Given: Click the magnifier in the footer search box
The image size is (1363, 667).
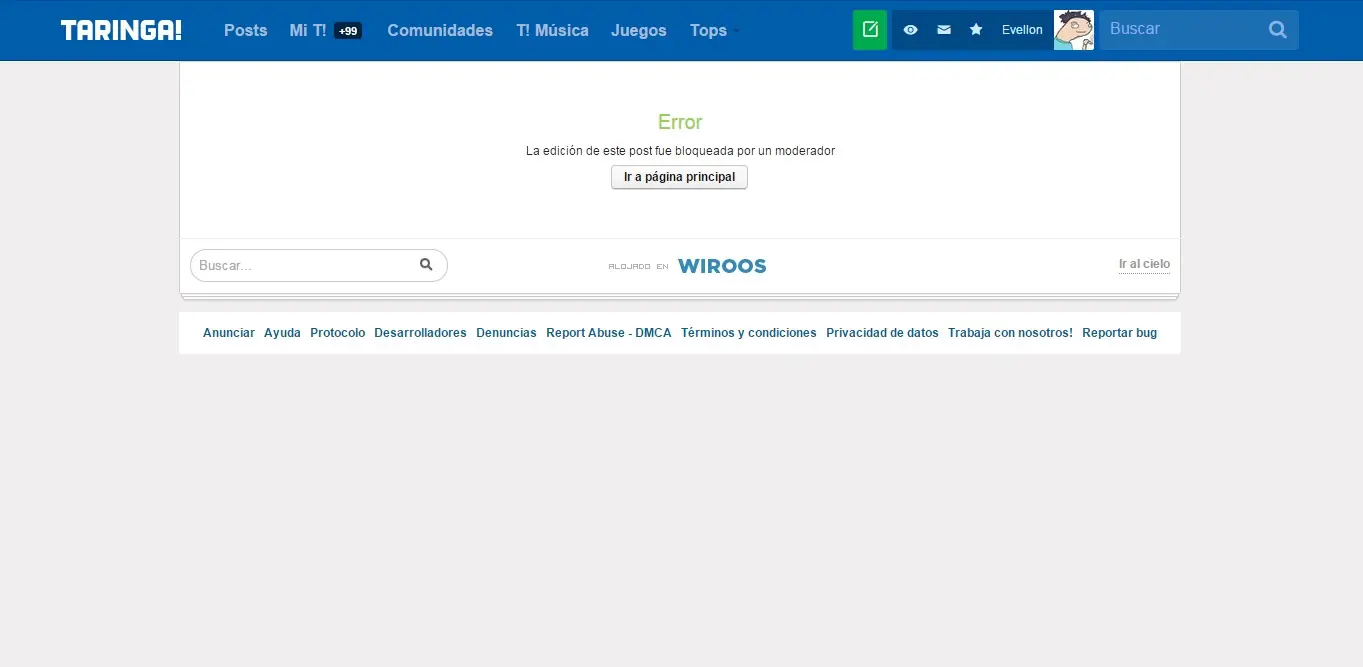Looking at the screenshot, I should point(427,264).
